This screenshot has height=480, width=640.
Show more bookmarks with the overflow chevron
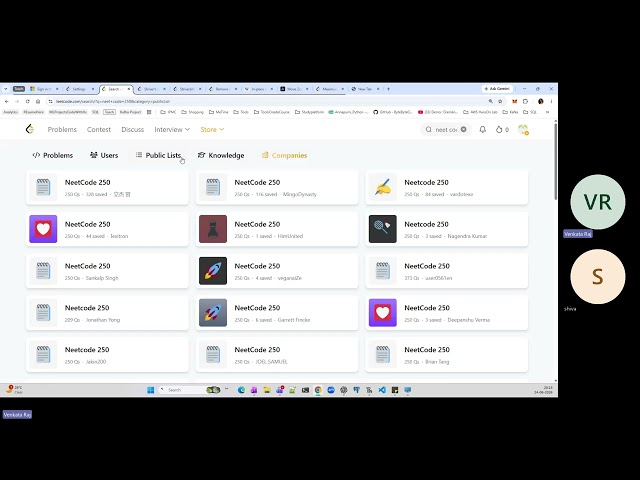point(547,112)
